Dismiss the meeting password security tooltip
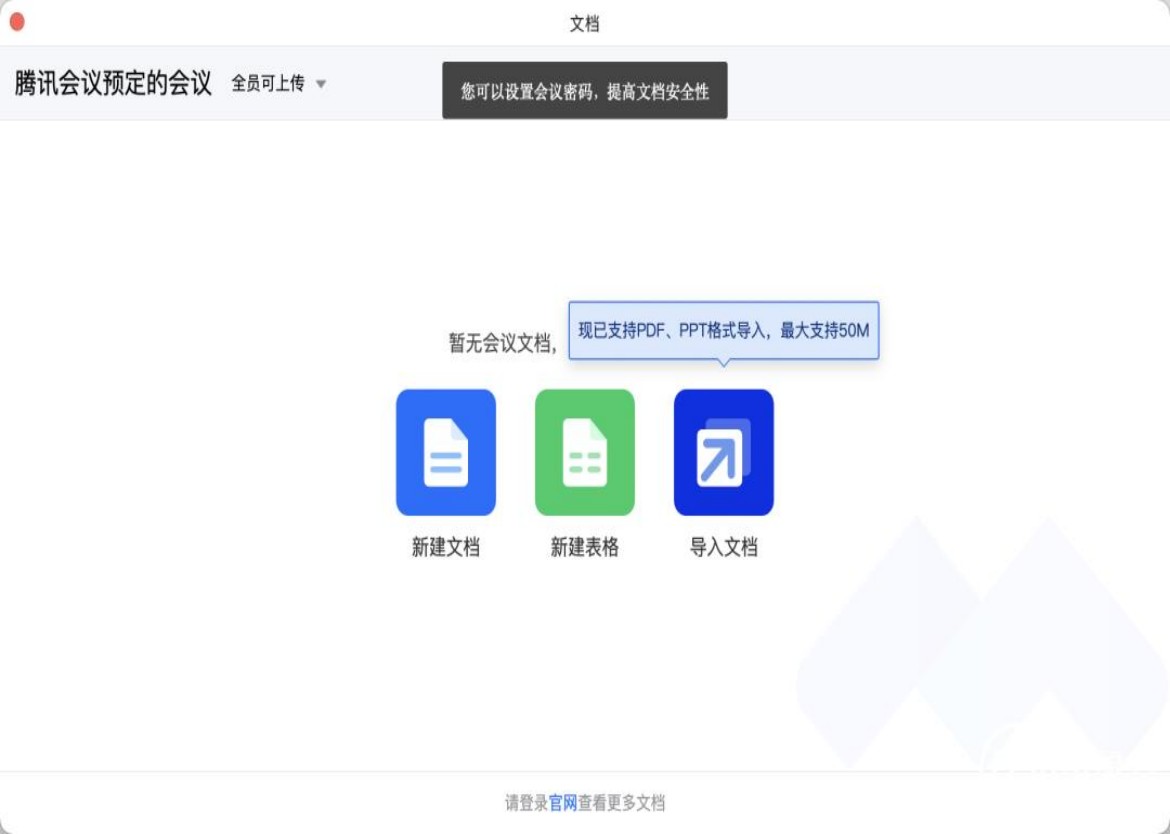Viewport: 1170px width, 834px height. [x=586, y=89]
